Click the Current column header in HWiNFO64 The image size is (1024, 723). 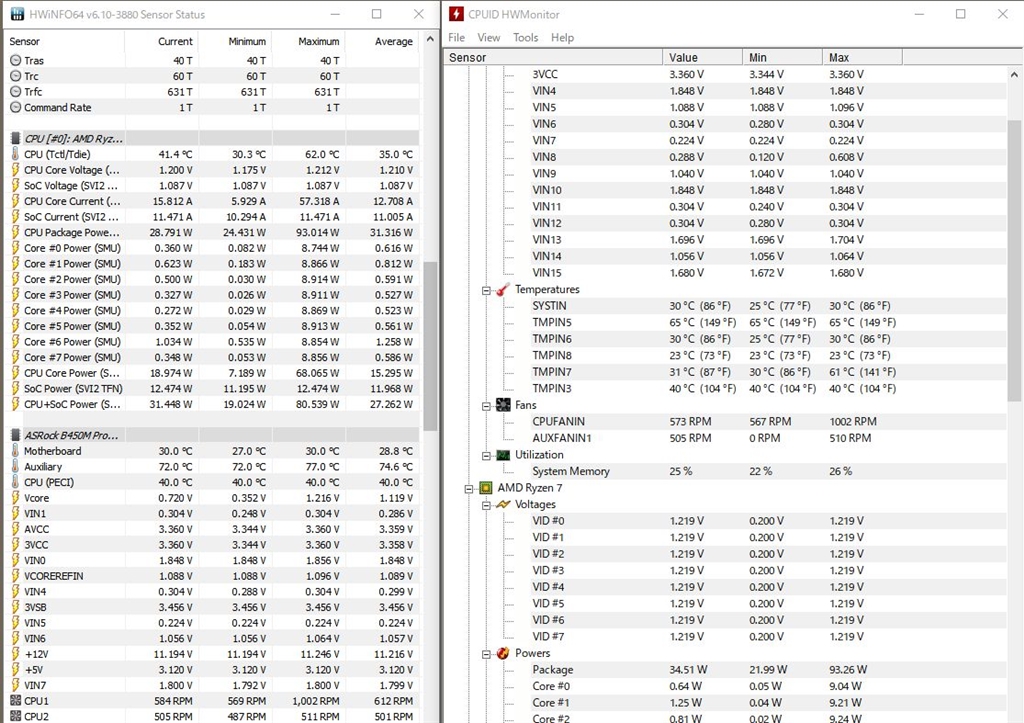point(161,41)
